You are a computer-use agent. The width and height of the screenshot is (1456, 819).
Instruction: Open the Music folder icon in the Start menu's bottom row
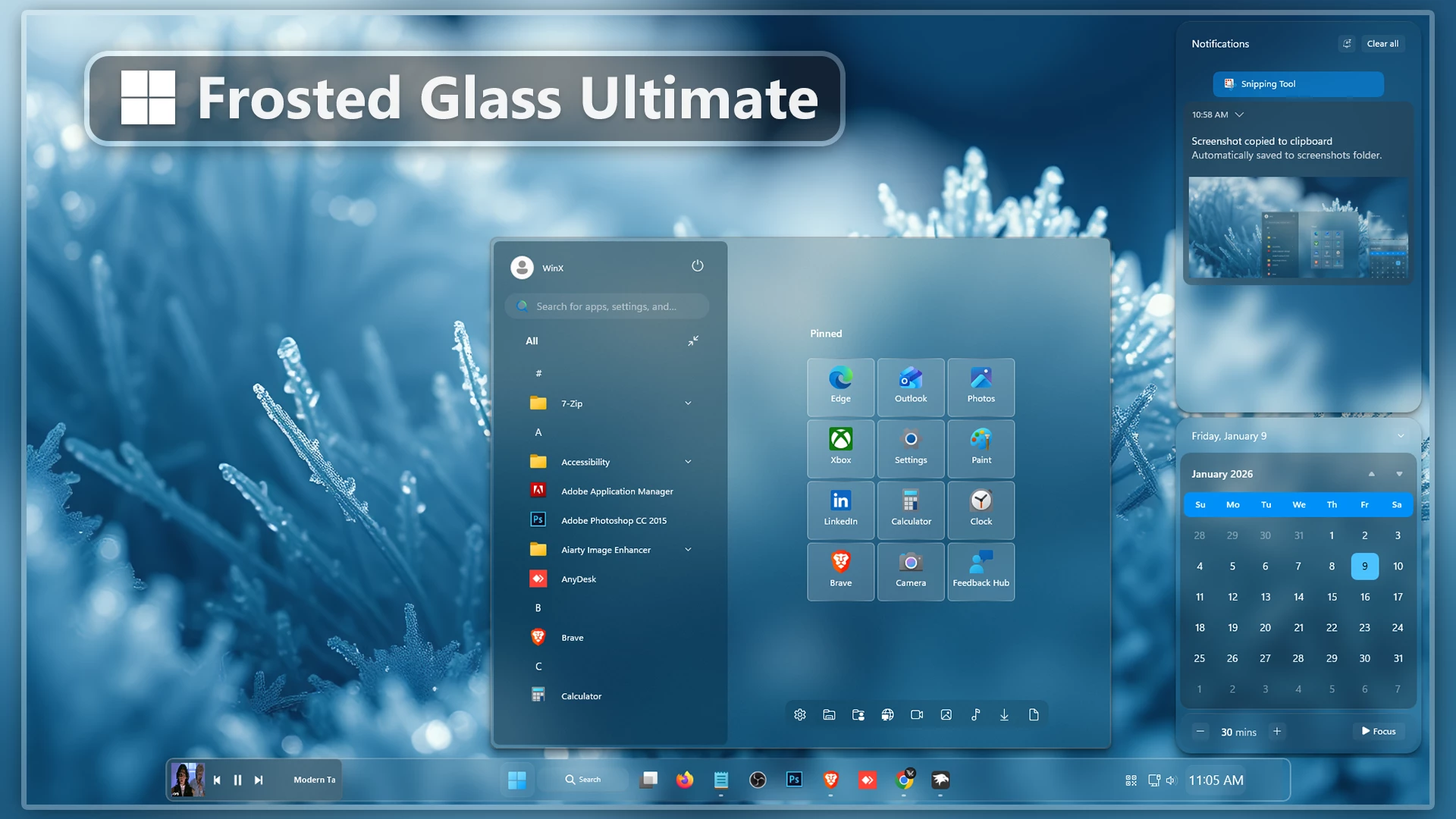coord(975,714)
